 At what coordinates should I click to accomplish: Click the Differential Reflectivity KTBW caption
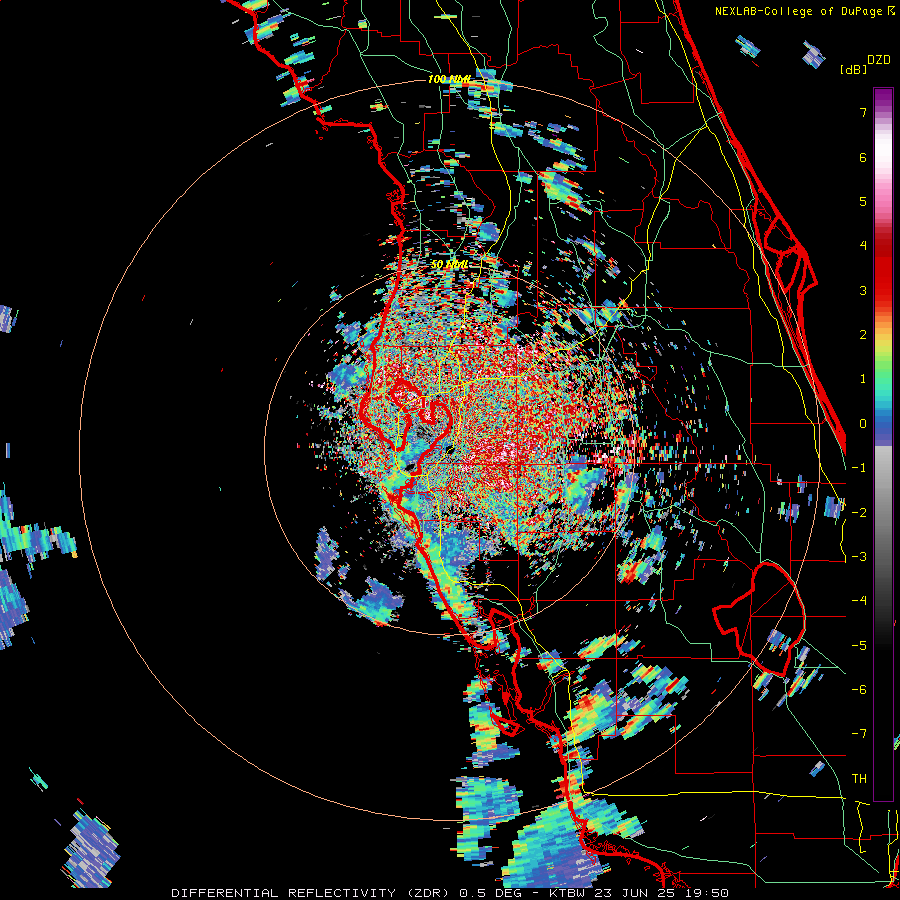click(x=450, y=893)
